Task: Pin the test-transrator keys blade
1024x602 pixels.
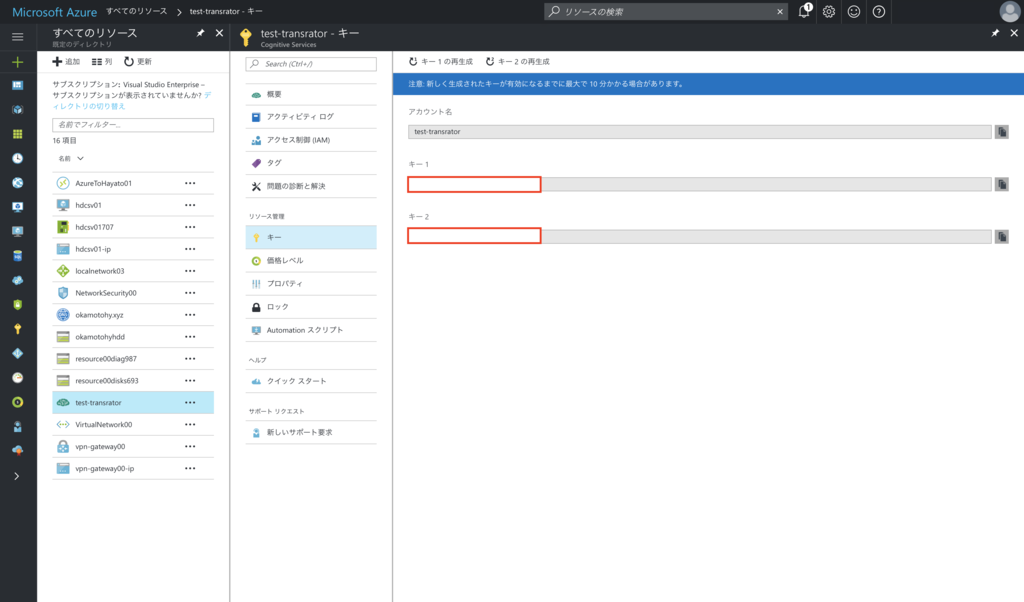Action: pyautogui.click(x=995, y=33)
